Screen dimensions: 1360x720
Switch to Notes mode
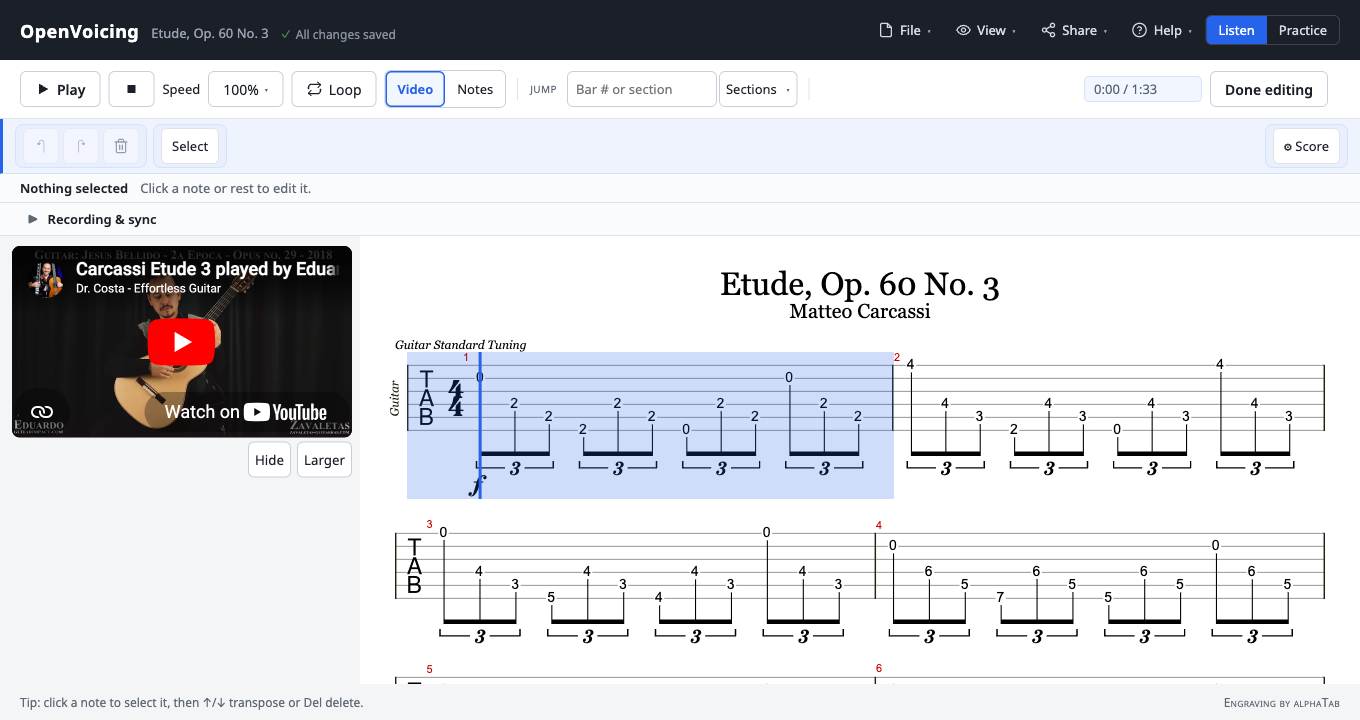tap(475, 89)
